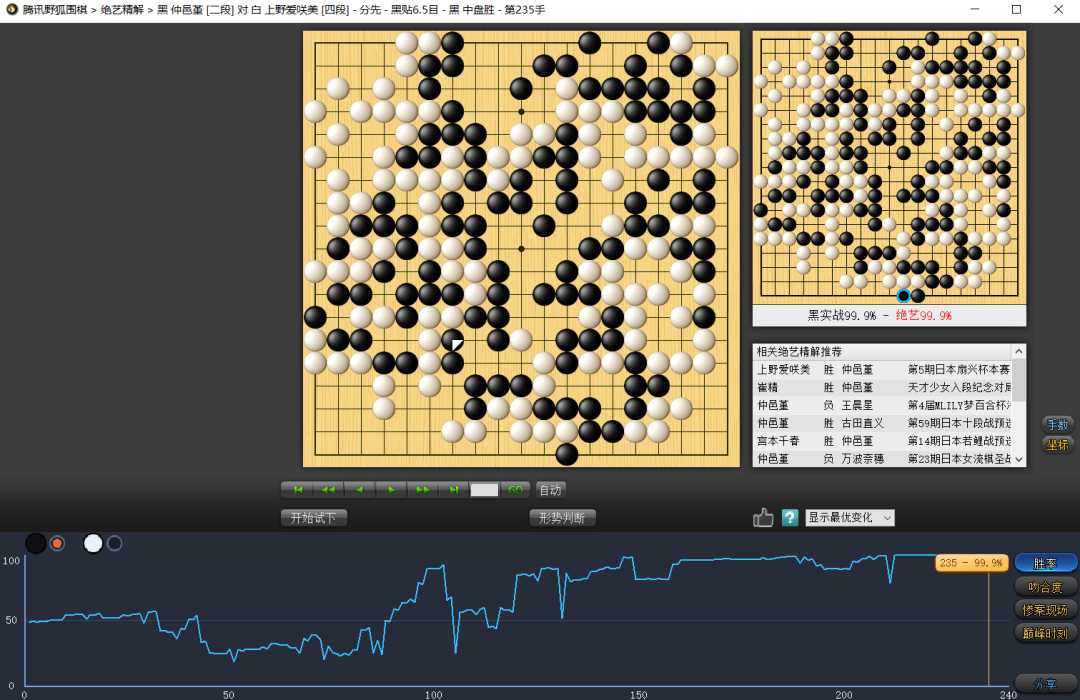Click the thumbs-up like icon

(763, 517)
